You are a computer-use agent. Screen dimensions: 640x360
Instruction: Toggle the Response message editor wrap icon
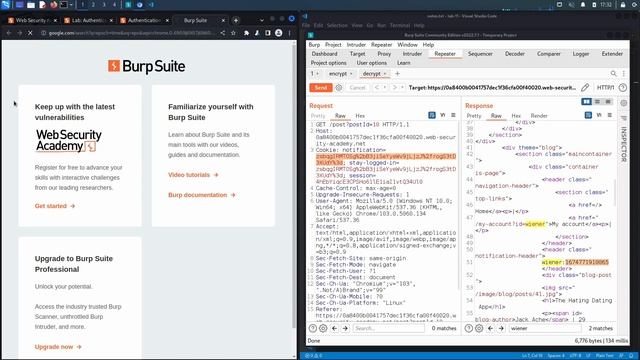click(x=588, y=116)
